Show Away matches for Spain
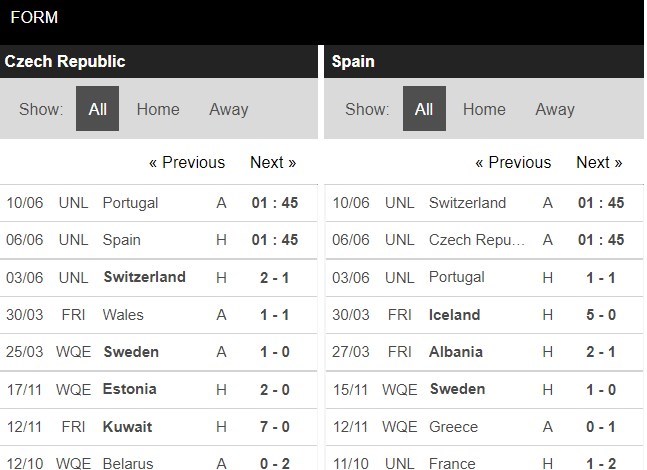The width and height of the screenshot is (647, 470). tap(555, 109)
